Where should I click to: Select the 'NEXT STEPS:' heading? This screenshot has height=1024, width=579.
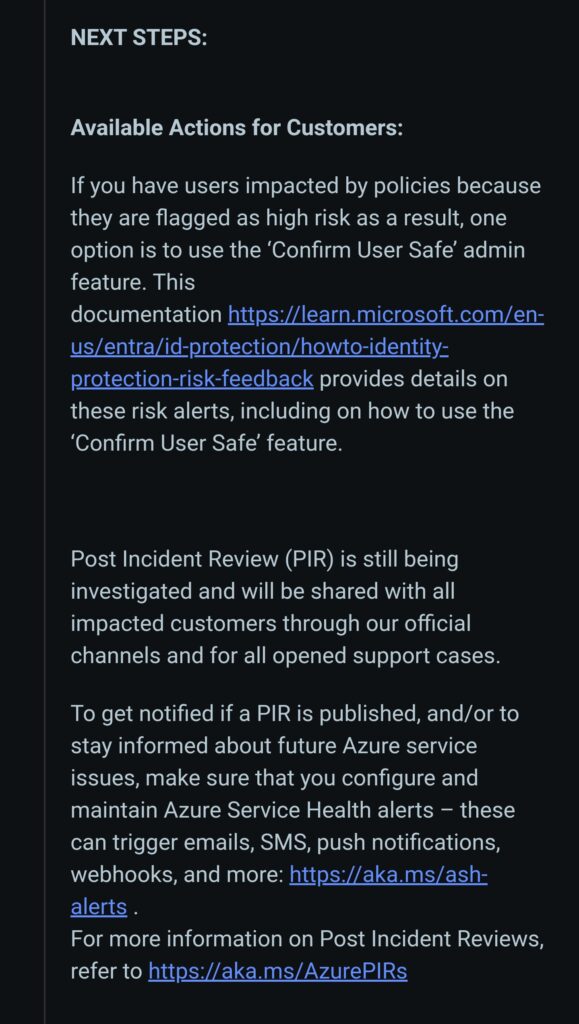click(138, 38)
